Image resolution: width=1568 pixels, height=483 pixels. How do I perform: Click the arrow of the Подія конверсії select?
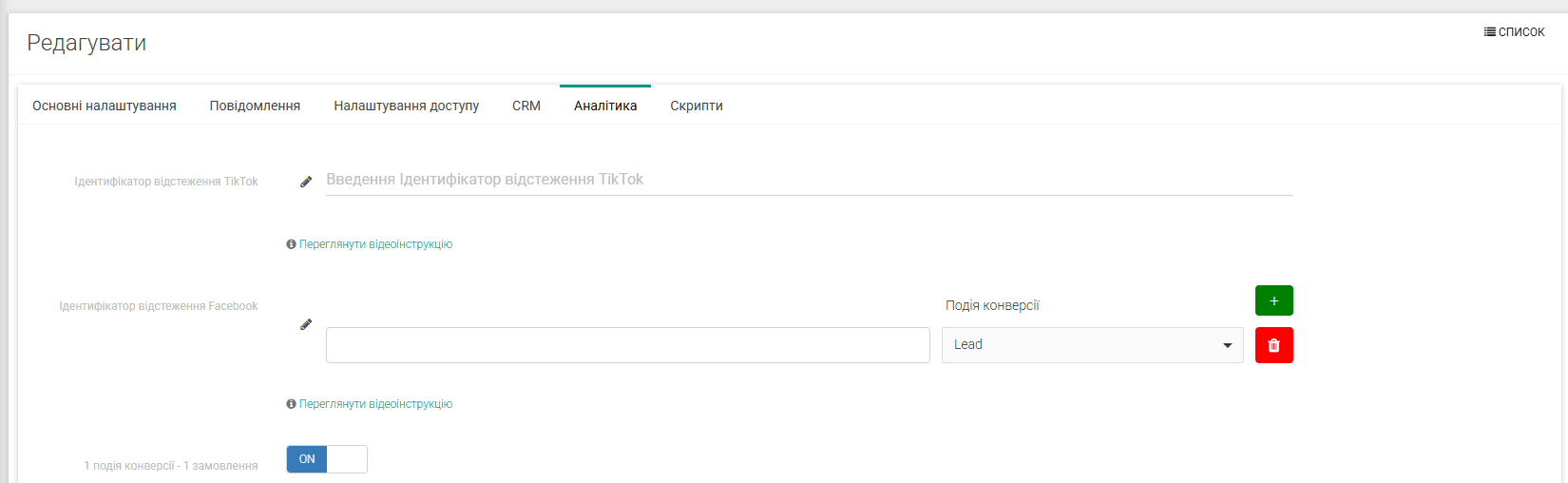coord(1227,346)
